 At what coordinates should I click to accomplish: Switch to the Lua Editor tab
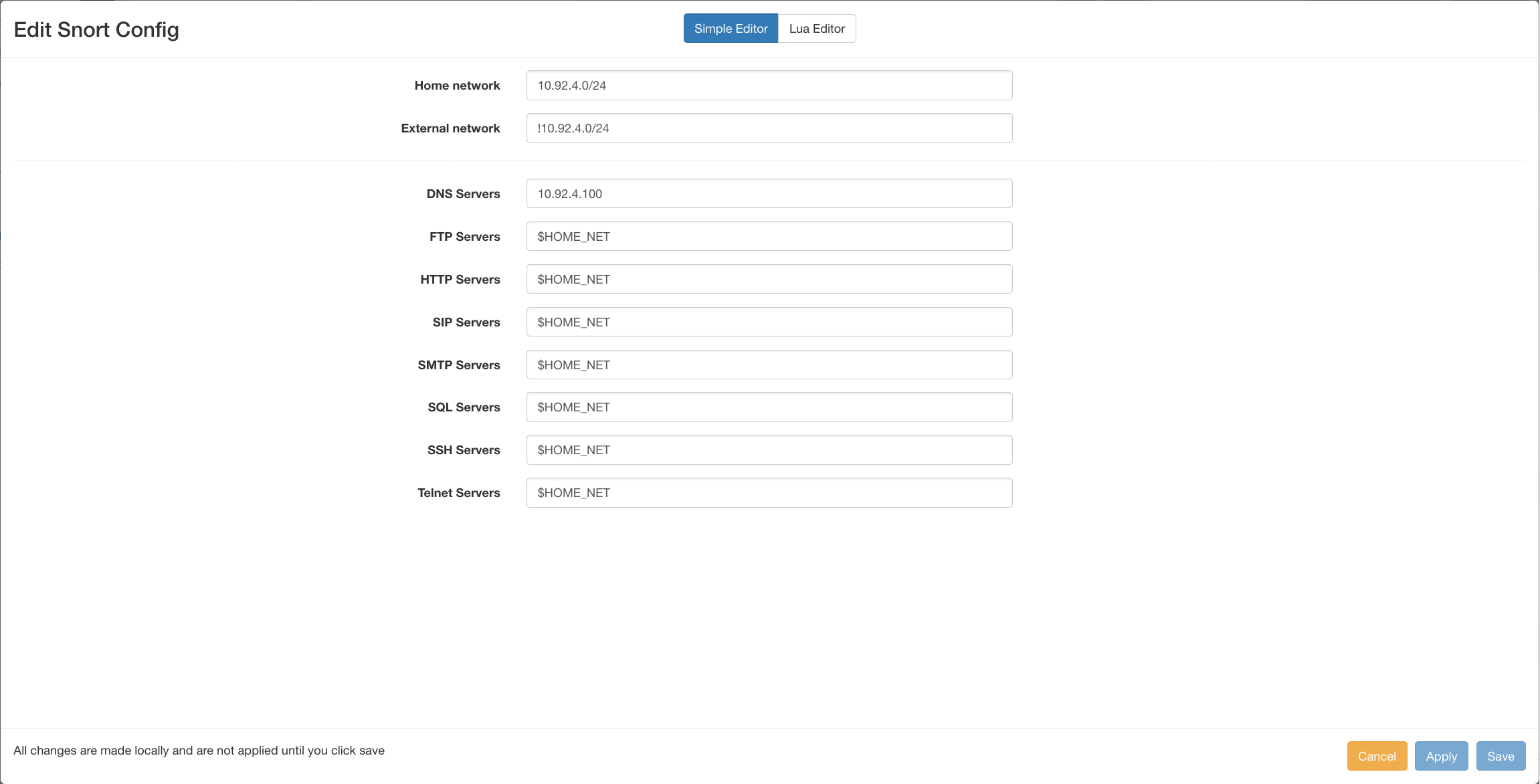817,29
